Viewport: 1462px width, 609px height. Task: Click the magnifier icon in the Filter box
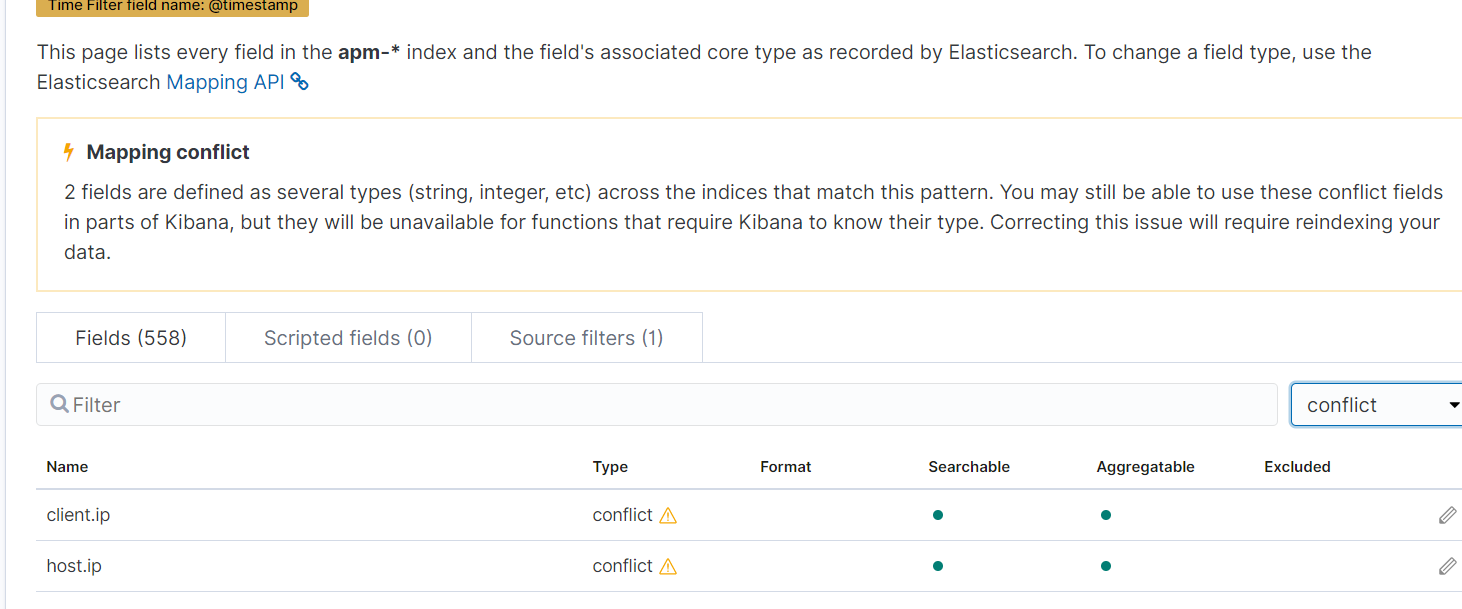[x=59, y=404]
